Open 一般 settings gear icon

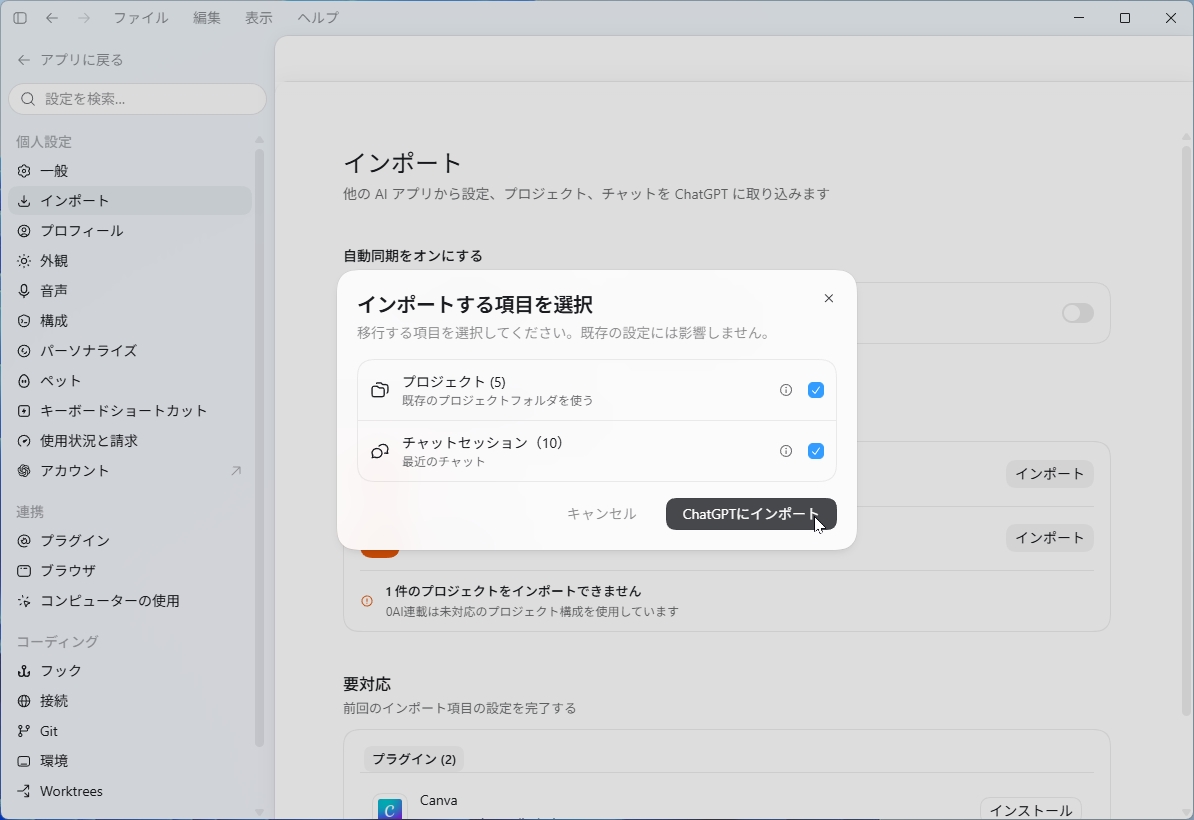click(x=24, y=171)
